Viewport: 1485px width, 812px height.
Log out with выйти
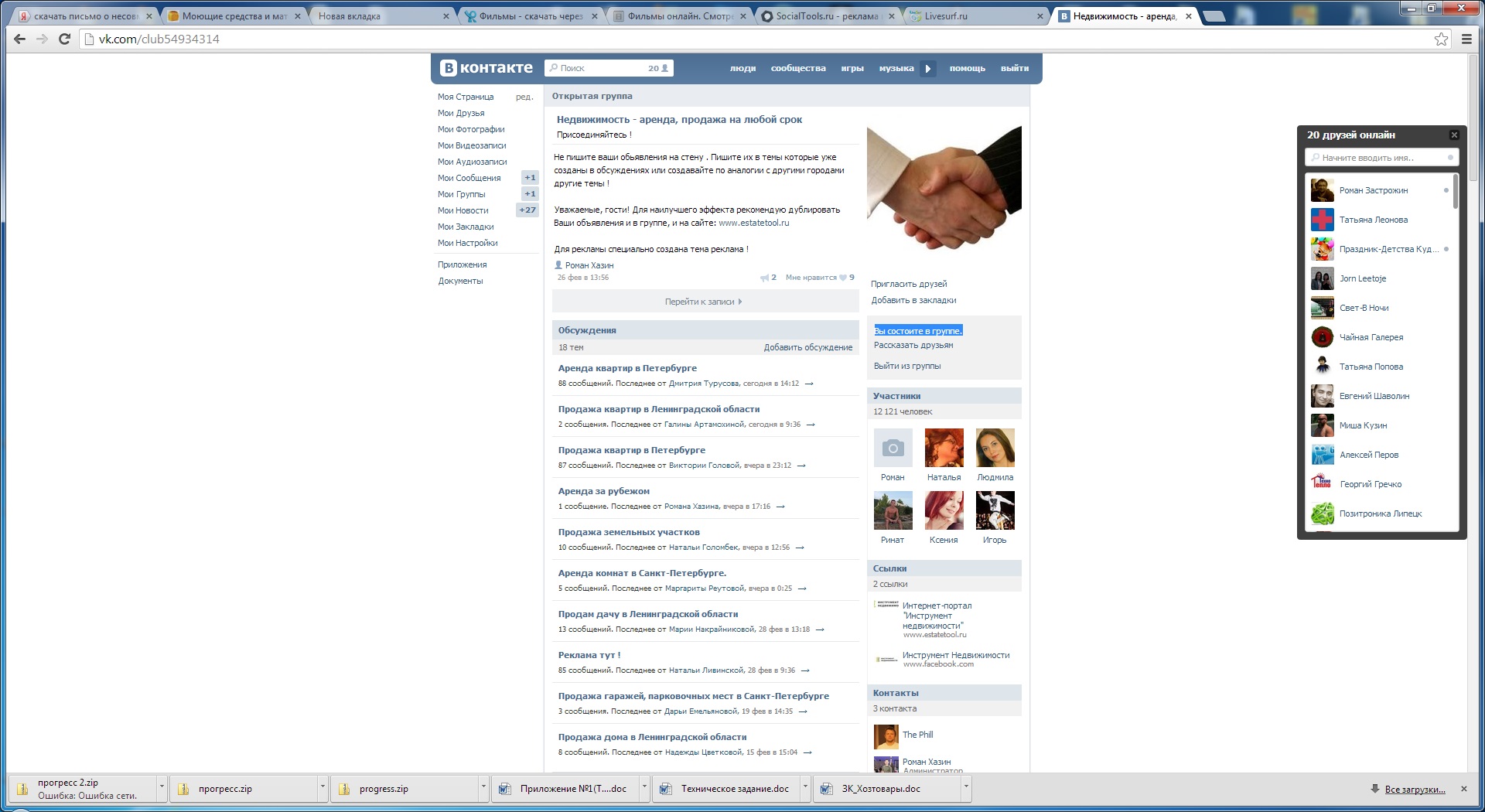tap(1015, 69)
